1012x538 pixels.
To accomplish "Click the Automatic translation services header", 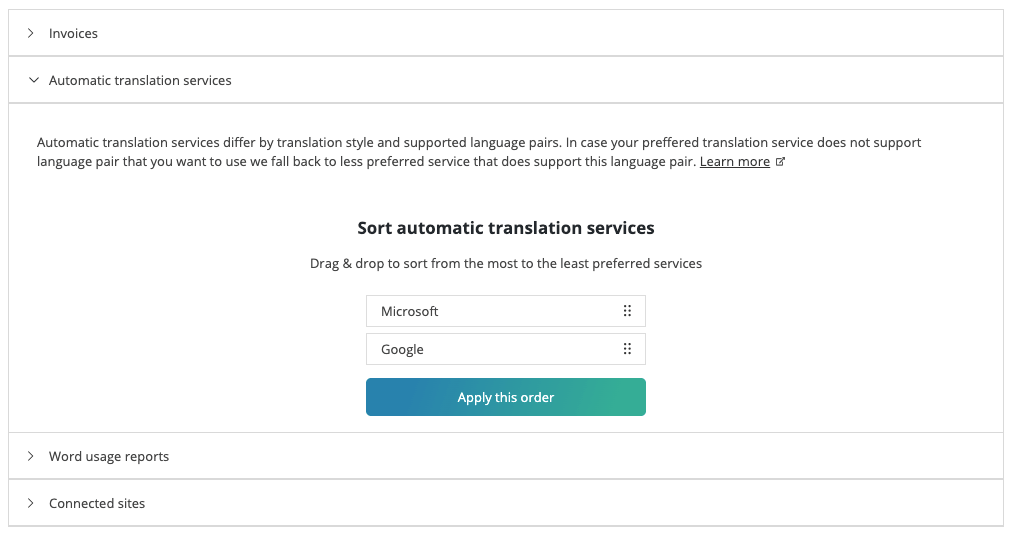I will point(505,80).
